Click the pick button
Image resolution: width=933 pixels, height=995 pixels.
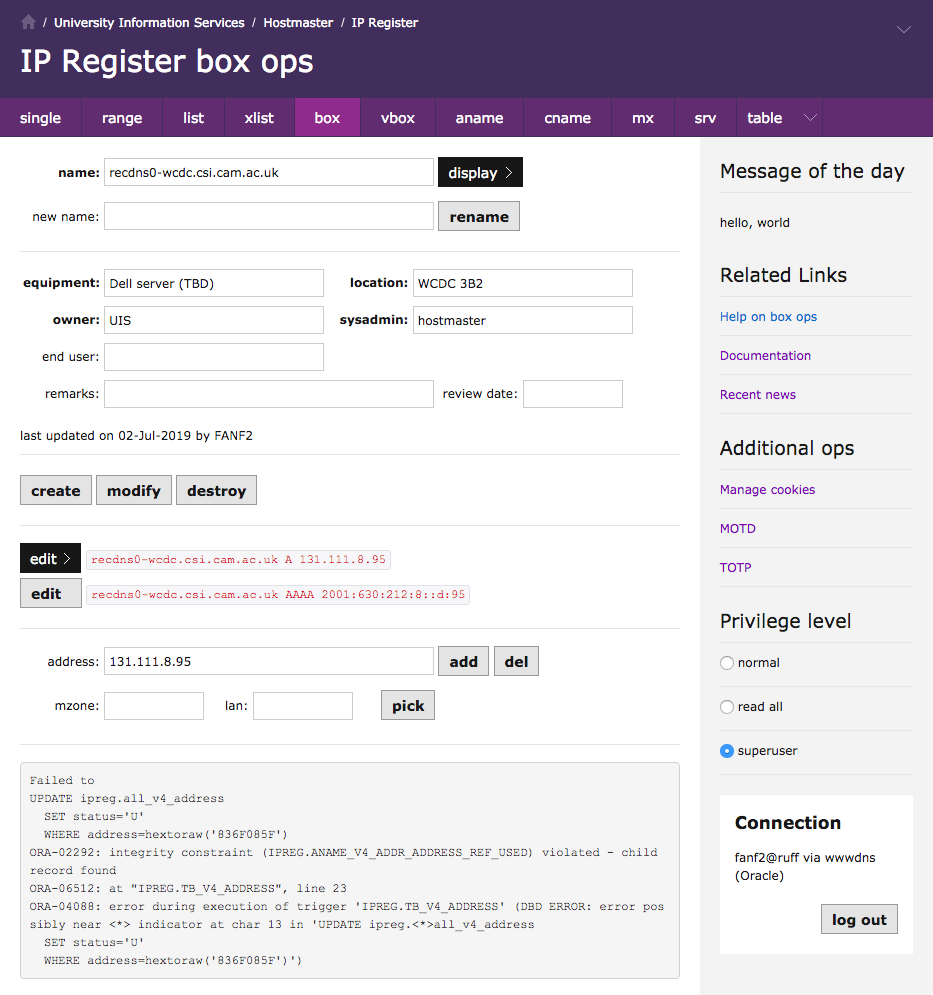(x=408, y=706)
